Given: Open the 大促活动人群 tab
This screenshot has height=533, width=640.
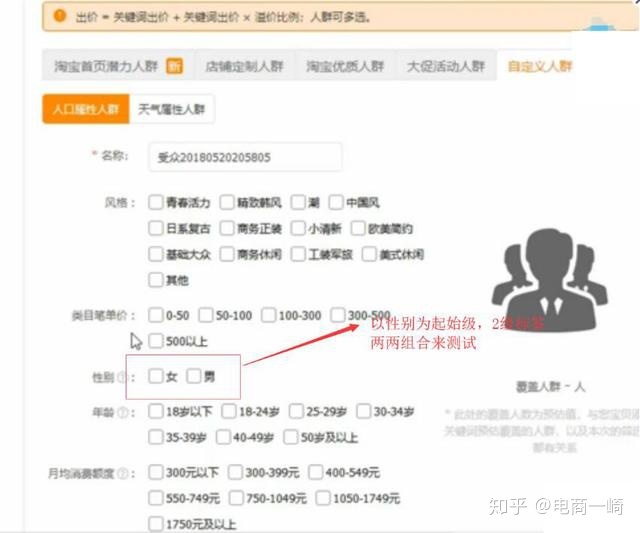Looking at the screenshot, I should (x=446, y=65).
